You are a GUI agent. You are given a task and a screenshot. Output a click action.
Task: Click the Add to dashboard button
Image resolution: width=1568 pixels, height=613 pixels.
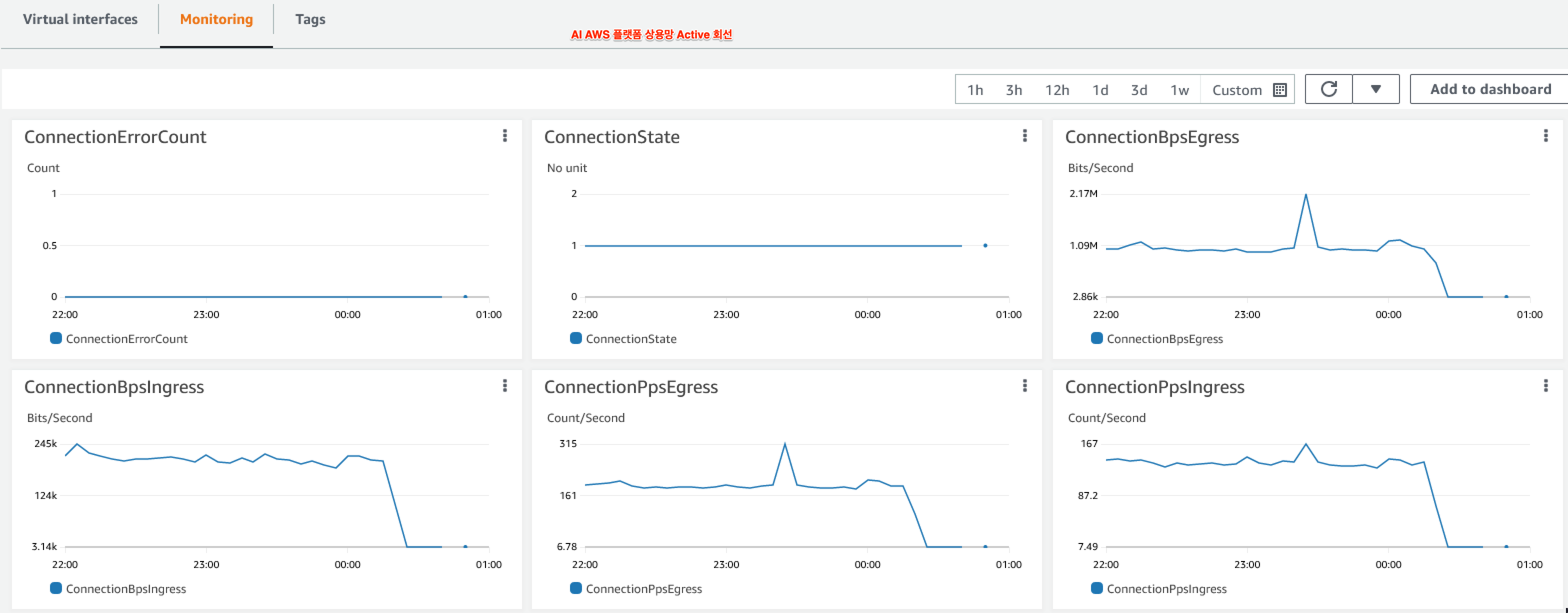click(x=1489, y=89)
